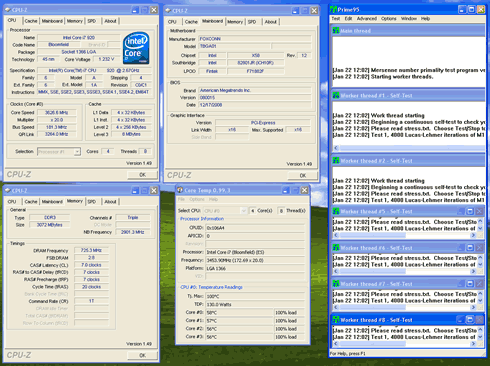The image size is (490, 366).
Task: Click the Intel Core i7 logo in CPU-Z
Action: tap(136, 48)
